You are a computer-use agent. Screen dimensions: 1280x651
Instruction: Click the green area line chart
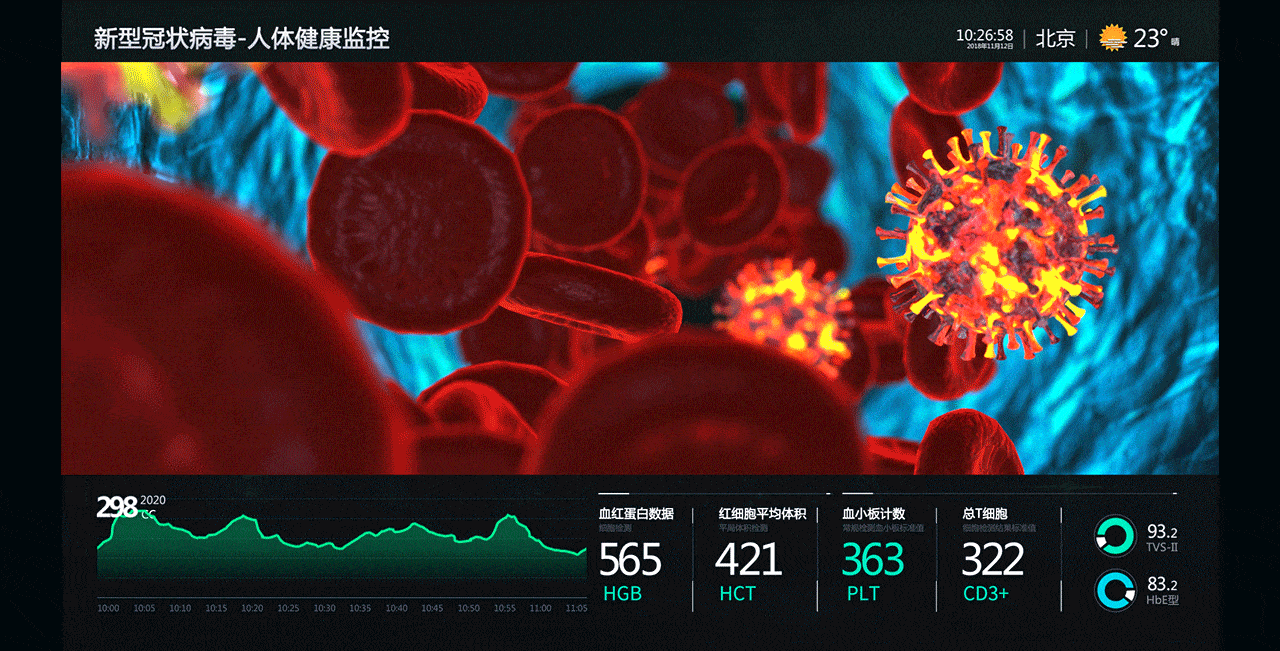(342, 547)
